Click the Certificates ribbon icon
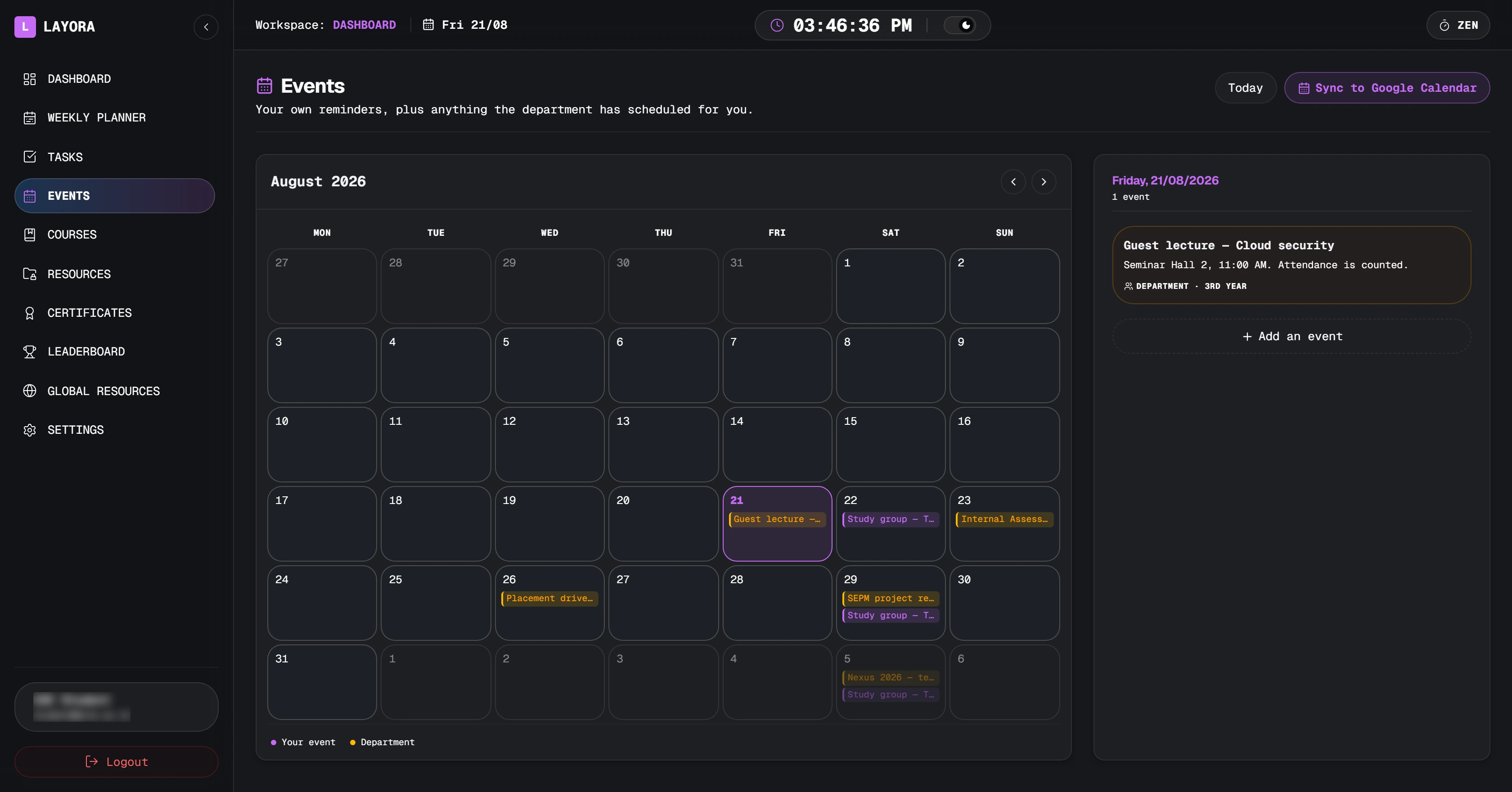The height and width of the screenshot is (792, 1512). [29, 313]
